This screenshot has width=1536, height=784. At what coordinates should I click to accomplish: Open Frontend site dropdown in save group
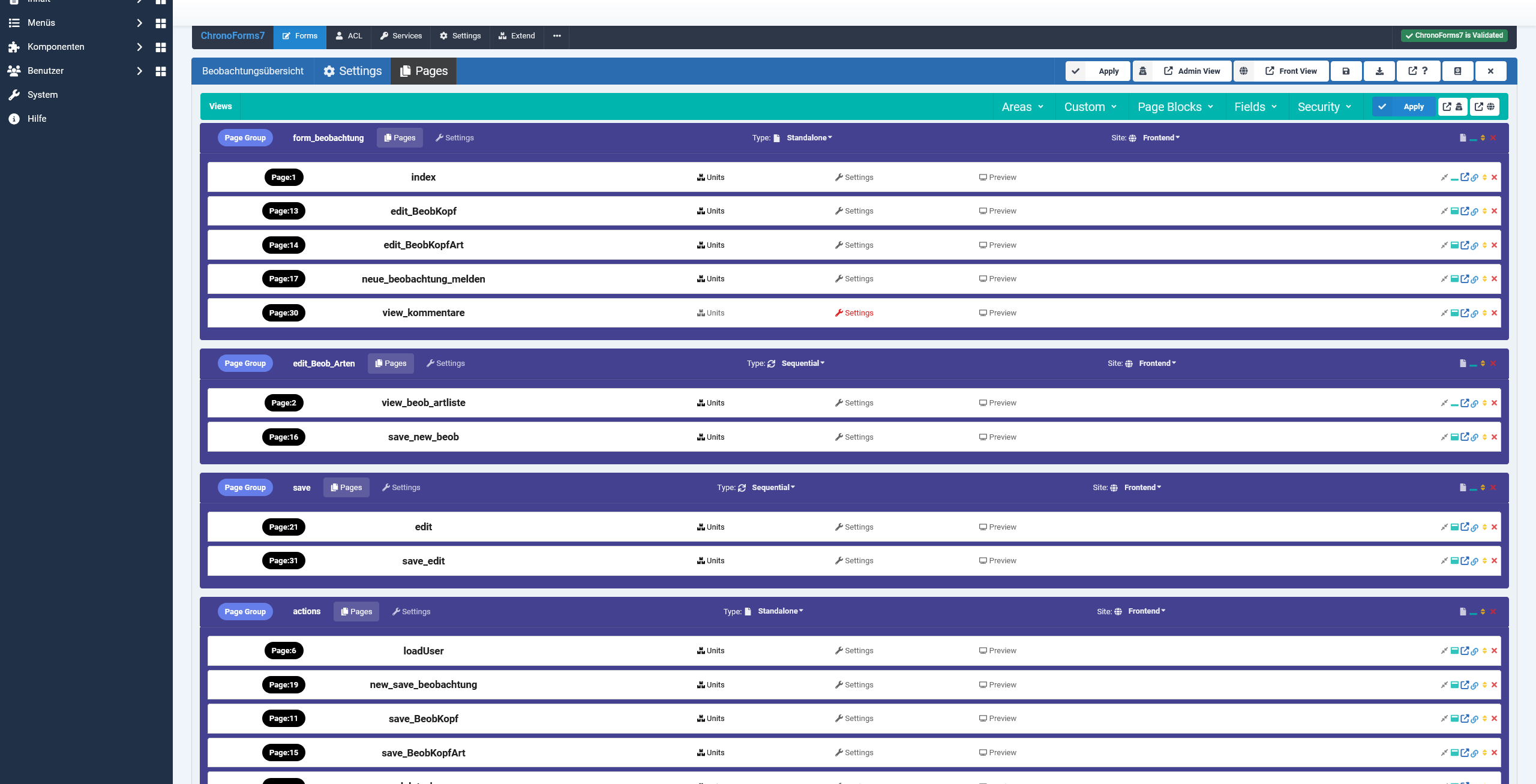pos(1142,488)
